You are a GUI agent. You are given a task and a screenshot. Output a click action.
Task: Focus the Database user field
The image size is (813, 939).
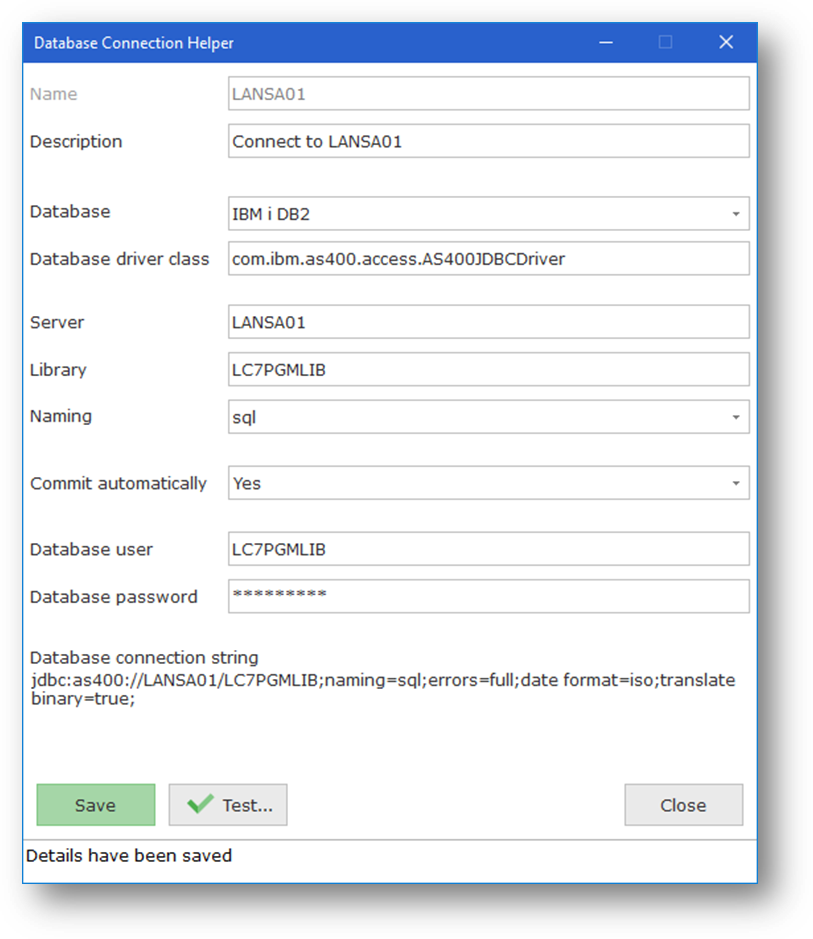click(488, 550)
